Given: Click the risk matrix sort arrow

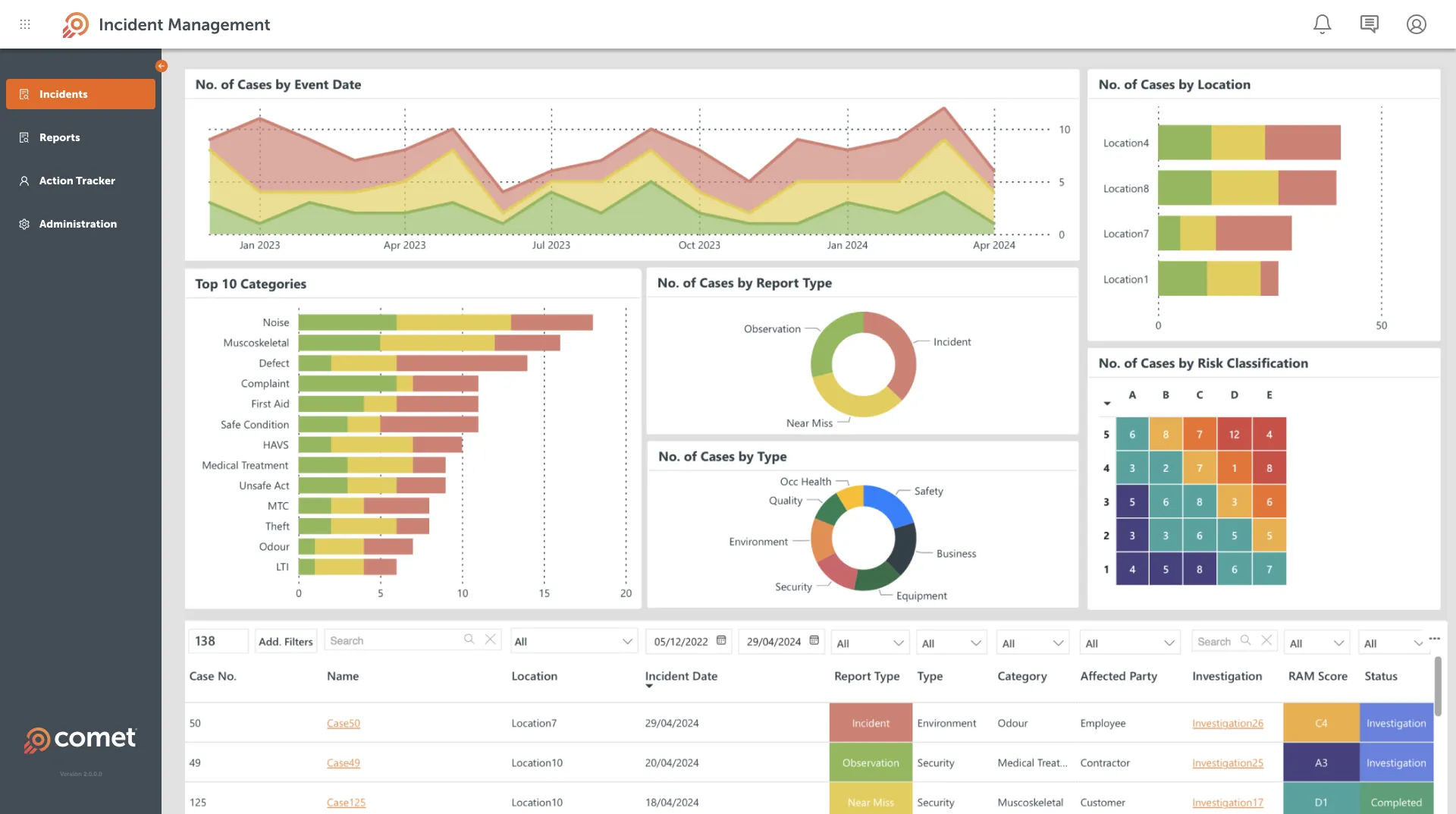Looking at the screenshot, I should point(1107,403).
